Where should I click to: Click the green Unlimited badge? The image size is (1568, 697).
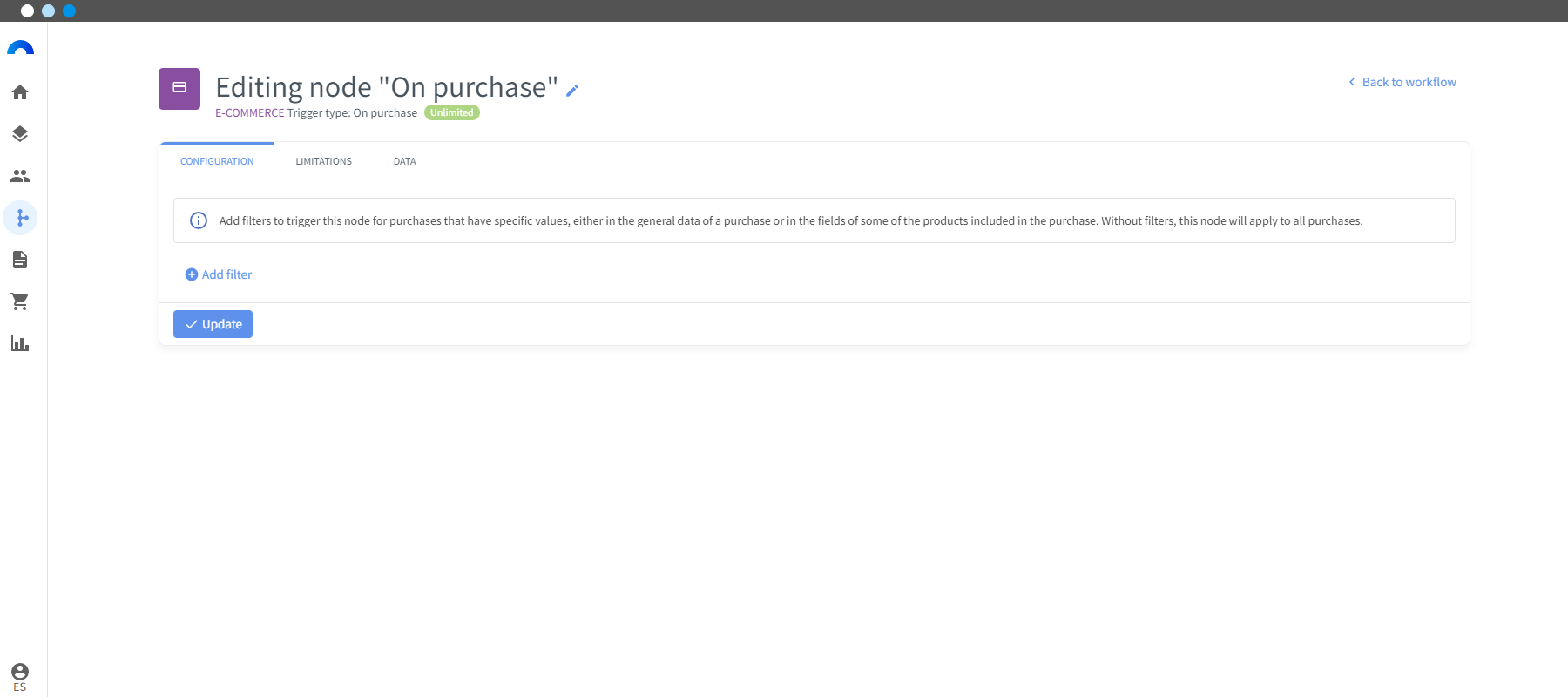pos(452,112)
